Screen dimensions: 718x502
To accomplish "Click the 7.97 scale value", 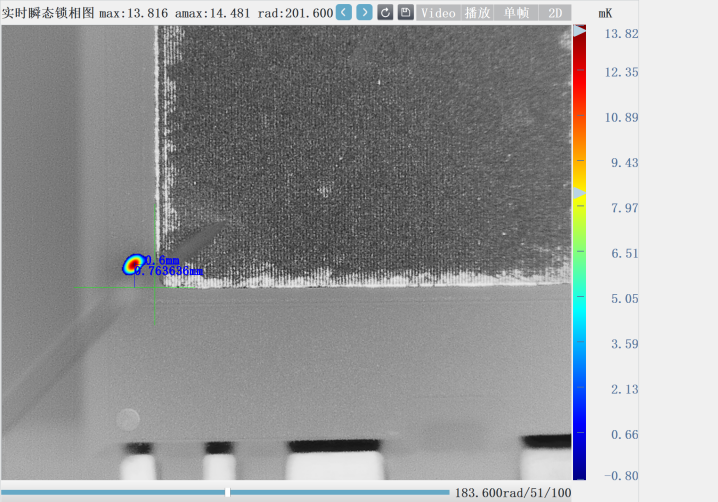I will (625, 208).
